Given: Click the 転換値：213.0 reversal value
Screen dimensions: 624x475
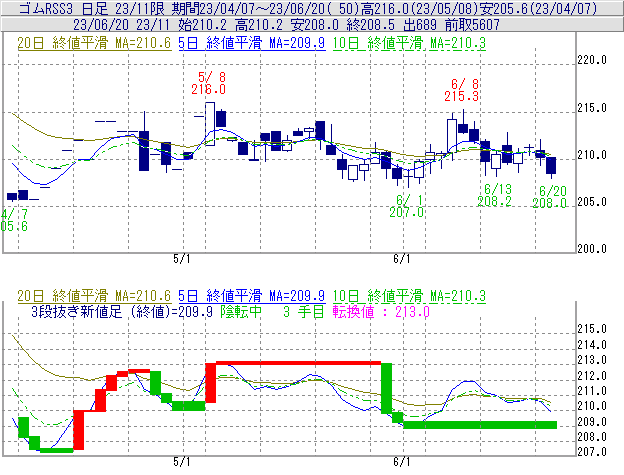Looking at the screenshot, I should [x=381, y=311].
